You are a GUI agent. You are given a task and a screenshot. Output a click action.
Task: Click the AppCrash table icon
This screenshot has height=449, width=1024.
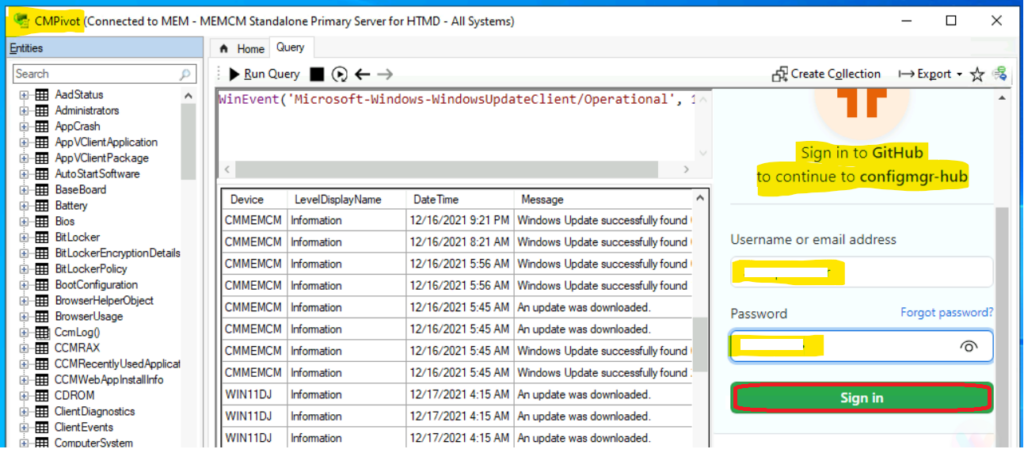click(x=41, y=127)
